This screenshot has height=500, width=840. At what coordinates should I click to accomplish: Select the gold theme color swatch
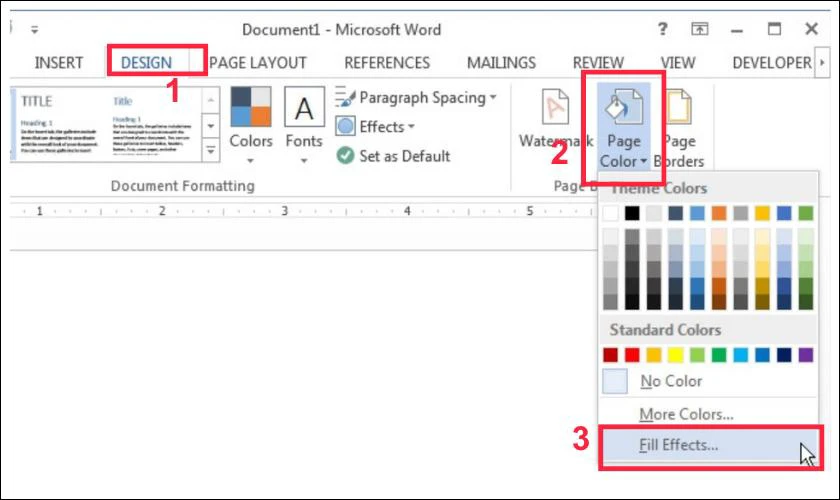[762, 213]
